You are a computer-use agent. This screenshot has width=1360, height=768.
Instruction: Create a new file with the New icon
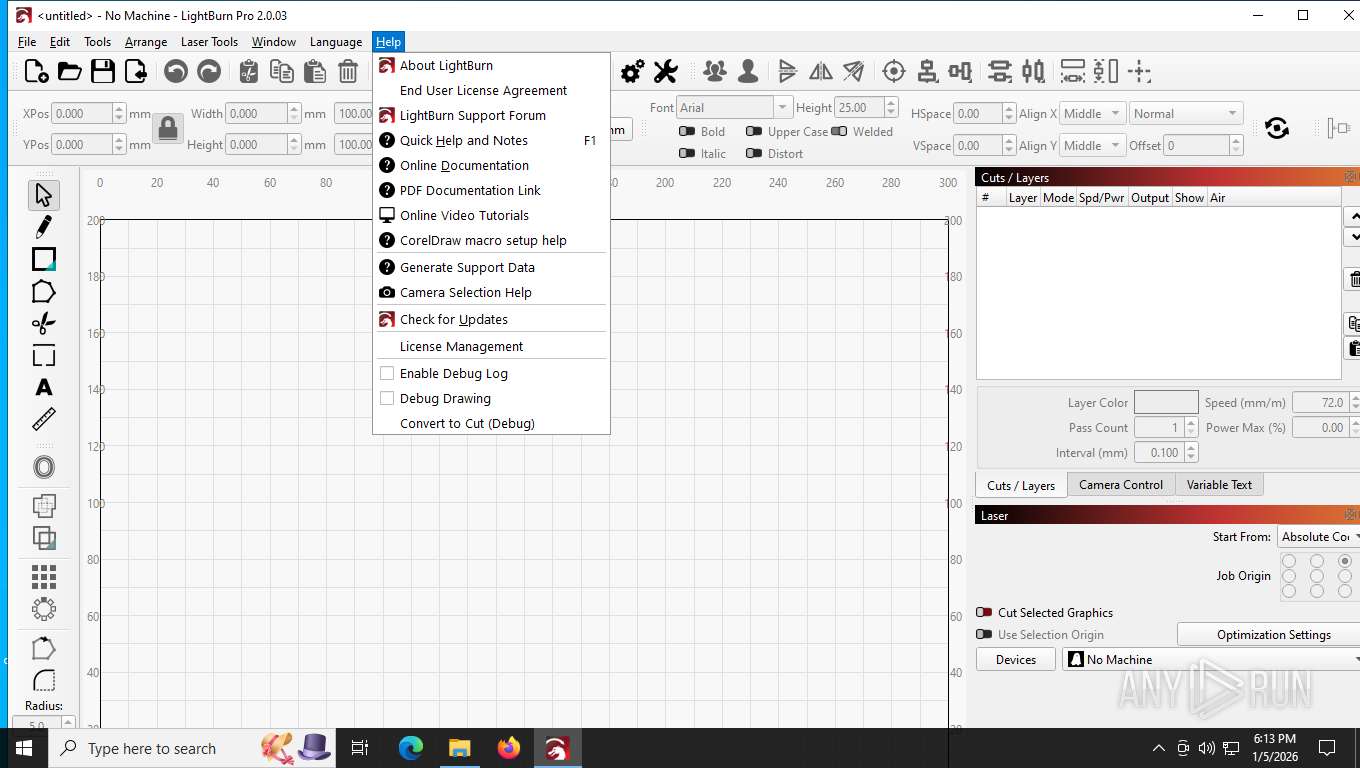point(36,71)
